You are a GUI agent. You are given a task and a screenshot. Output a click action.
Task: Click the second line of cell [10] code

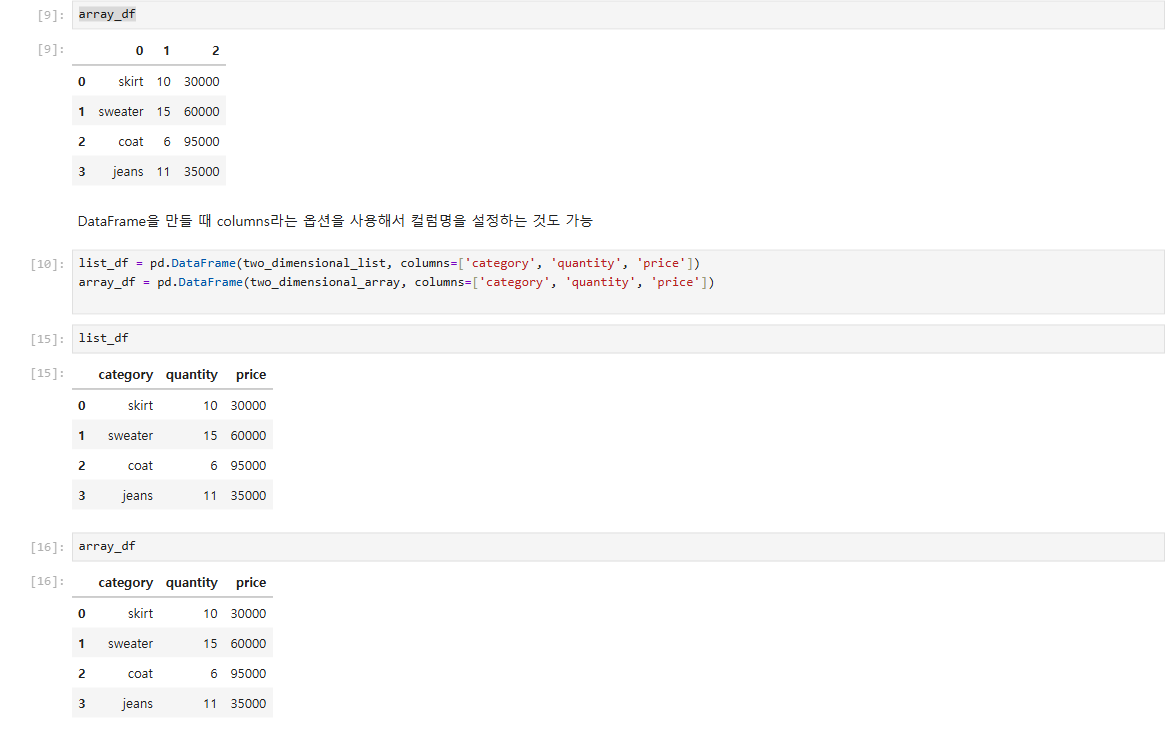point(396,282)
